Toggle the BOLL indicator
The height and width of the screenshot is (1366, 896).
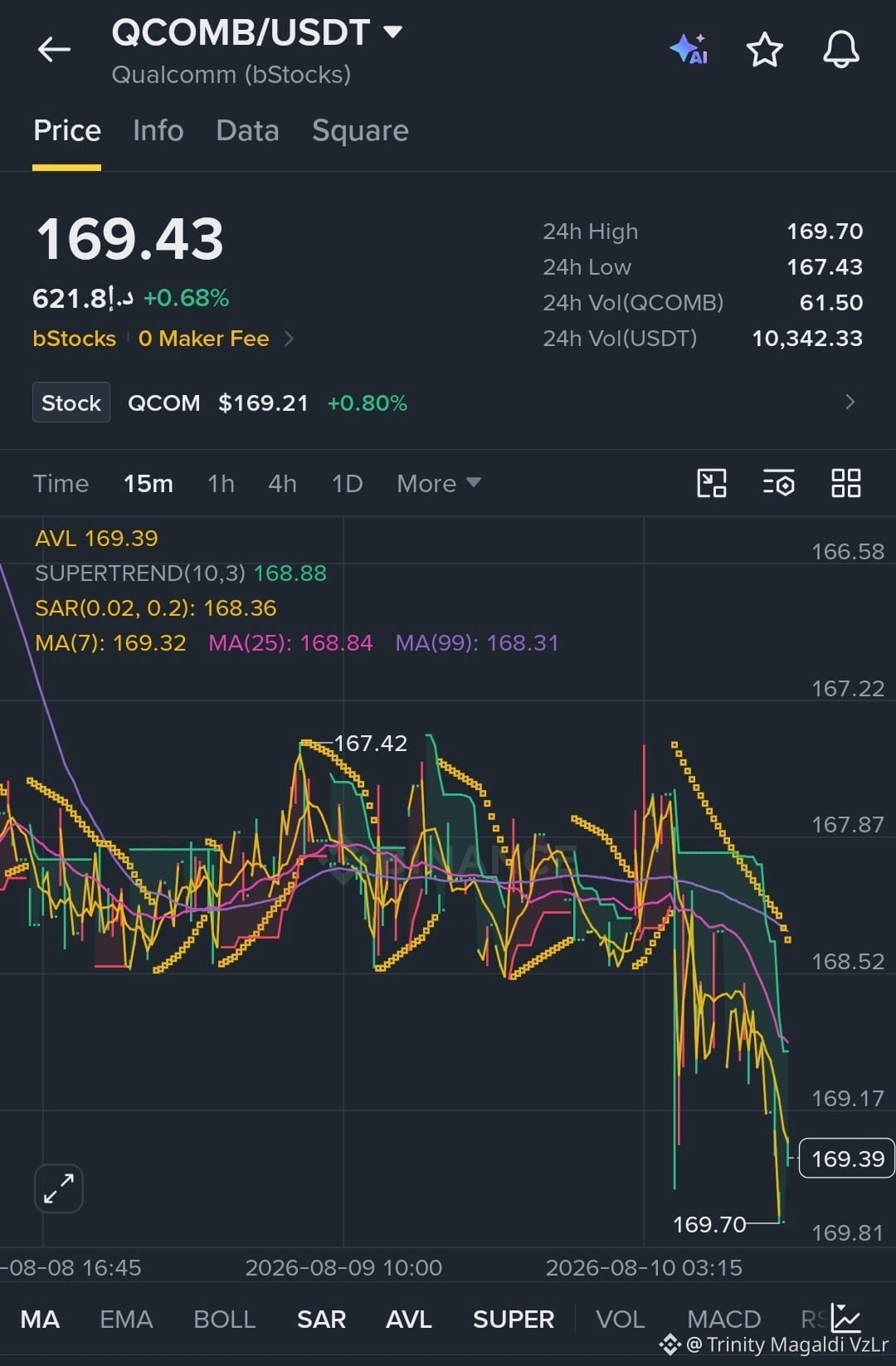pos(224,1319)
